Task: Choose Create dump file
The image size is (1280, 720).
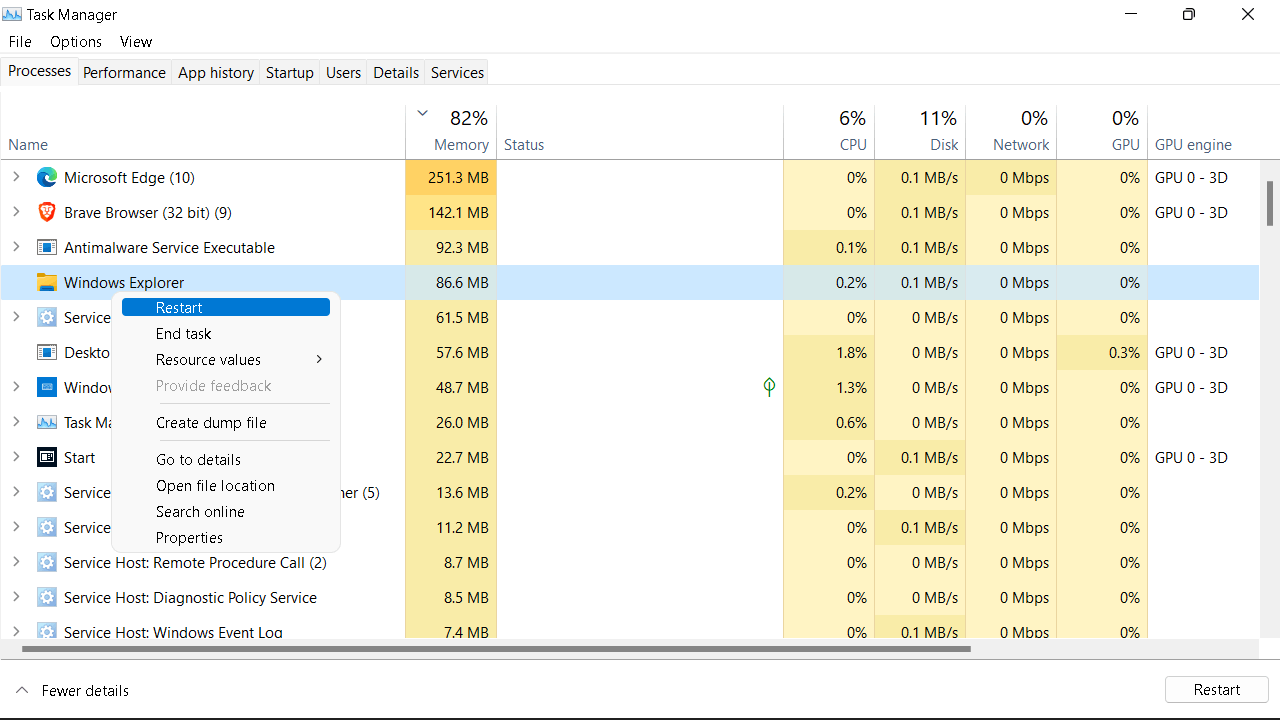Action: coord(226,423)
